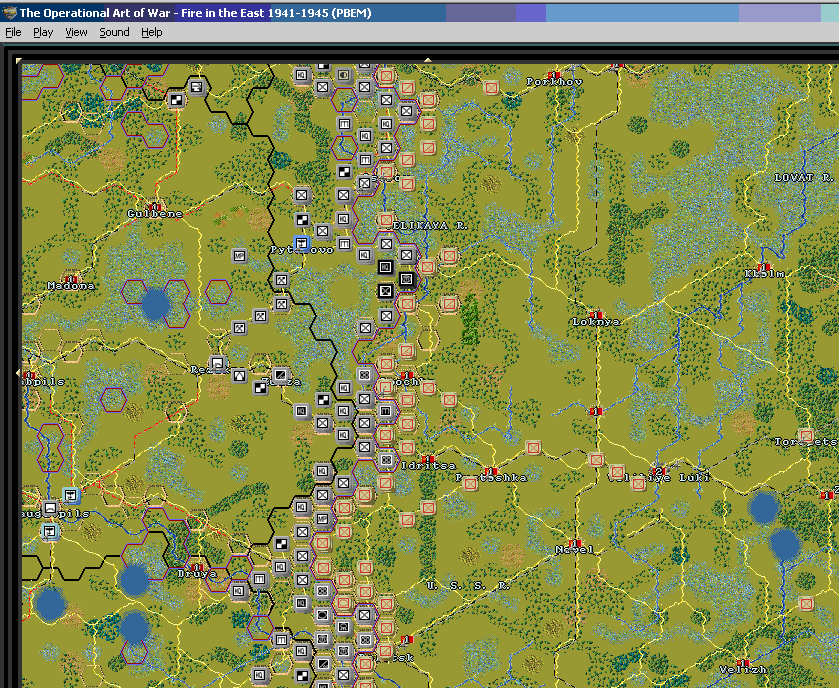This screenshot has height=688, width=839.
Task: Select red Soviet unit west of Porkhov
Action: [491, 88]
